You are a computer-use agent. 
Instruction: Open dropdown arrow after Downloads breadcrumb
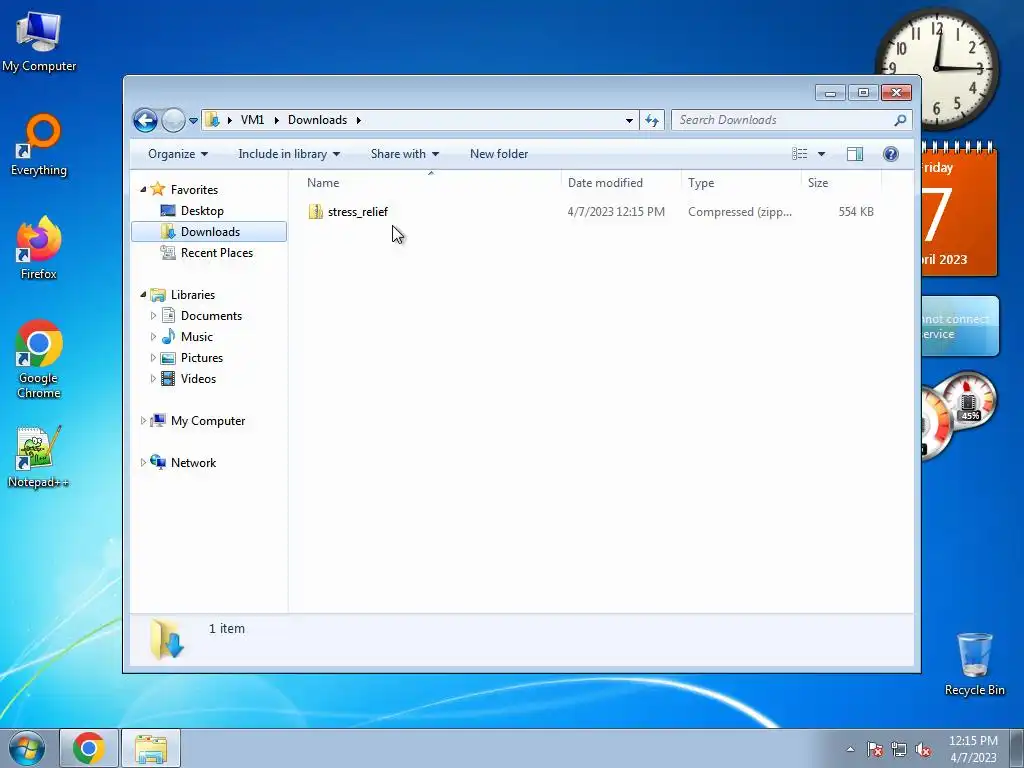[359, 120]
